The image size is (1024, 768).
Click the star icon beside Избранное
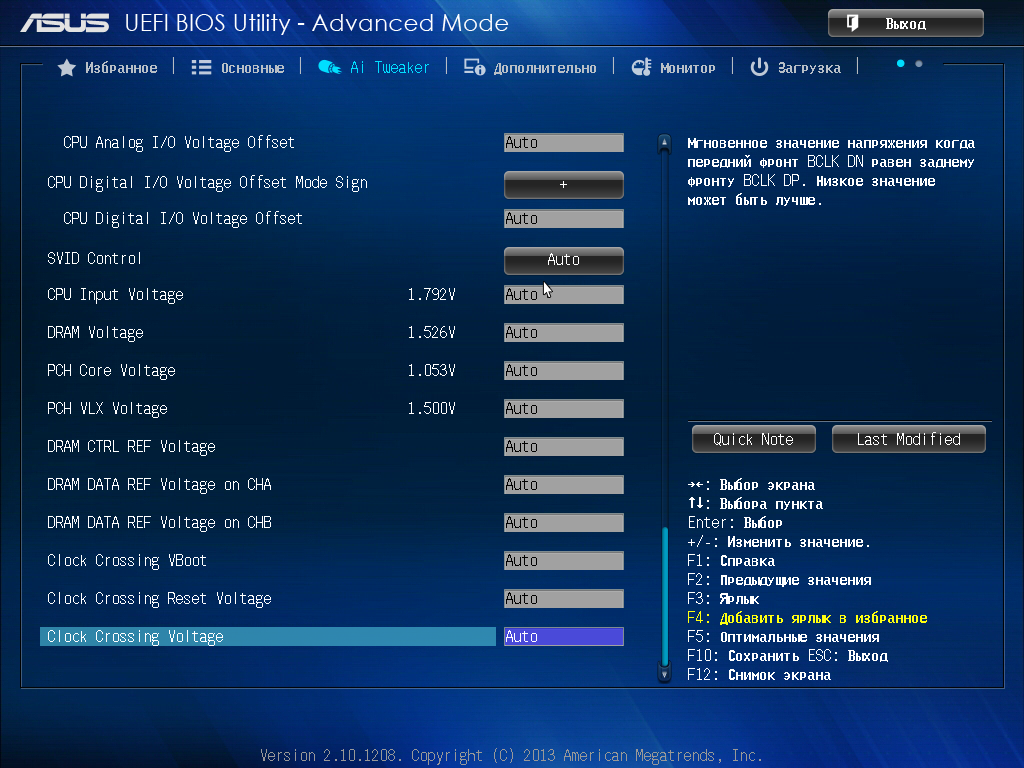coord(67,67)
